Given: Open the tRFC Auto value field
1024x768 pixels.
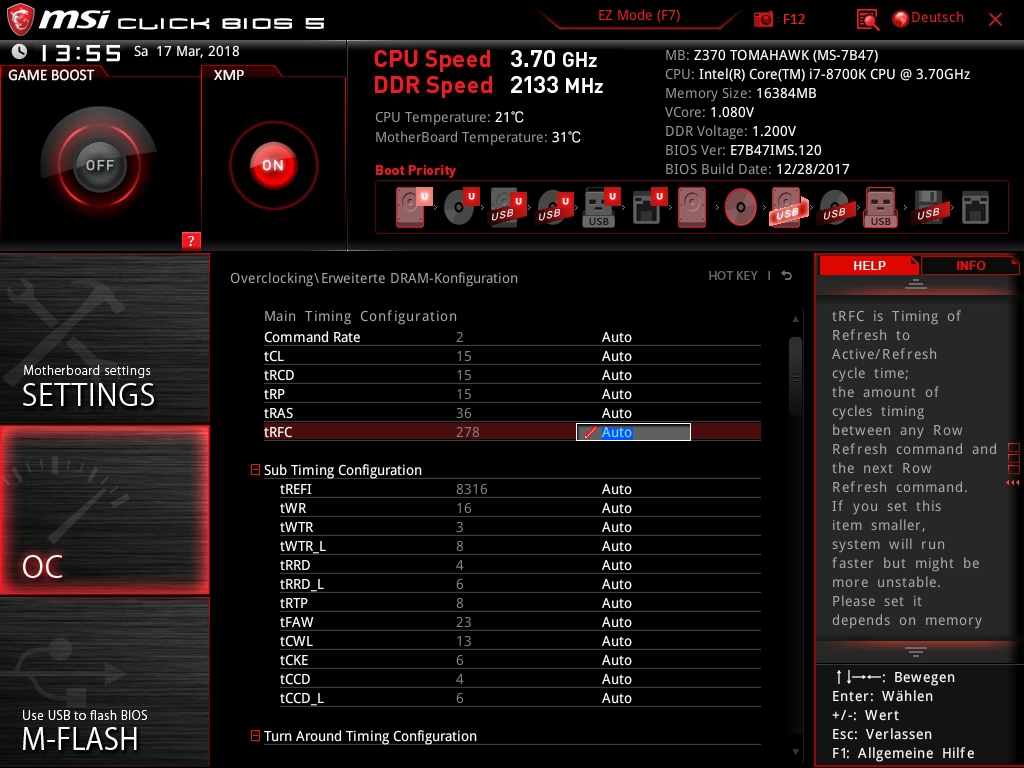Looking at the screenshot, I should point(633,432).
